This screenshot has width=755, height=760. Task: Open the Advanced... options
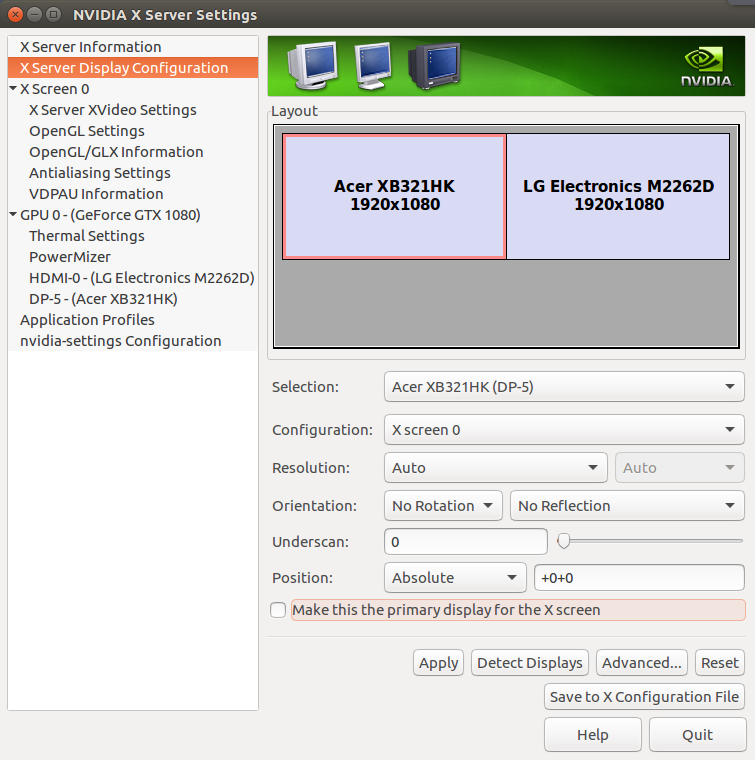642,663
